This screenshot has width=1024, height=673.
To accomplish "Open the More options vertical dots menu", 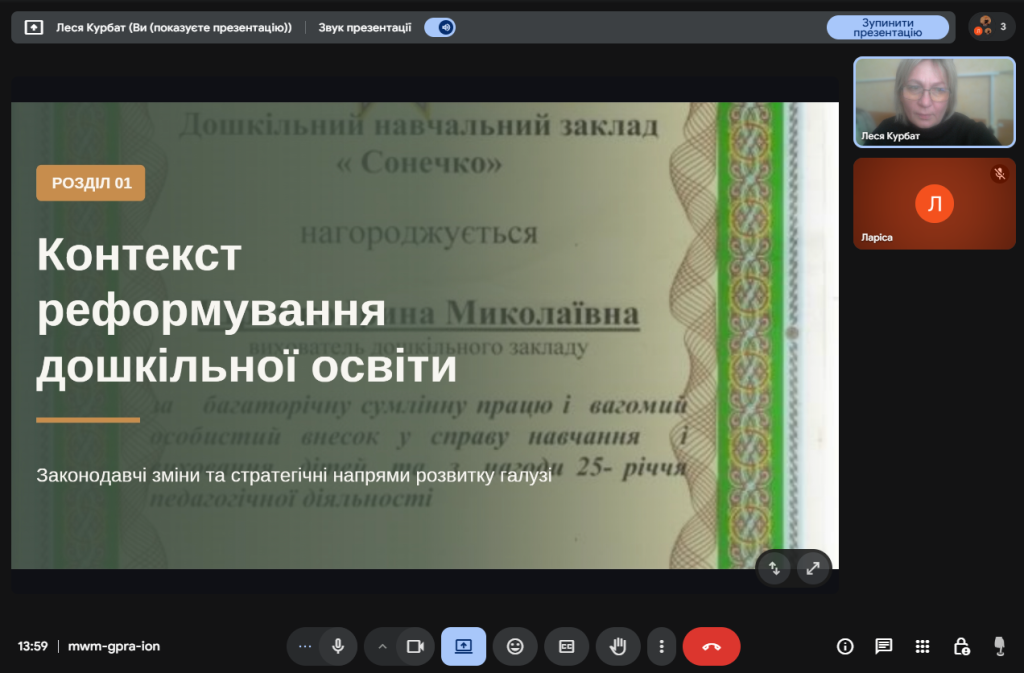I will [661, 646].
